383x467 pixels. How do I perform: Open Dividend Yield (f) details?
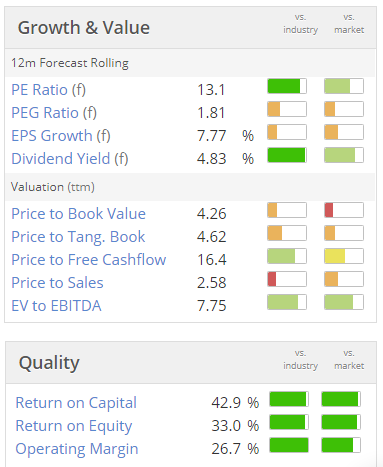[x=70, y=159]
